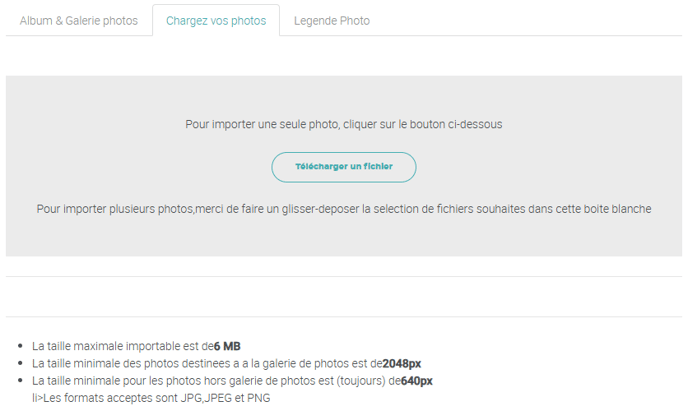Image resolution: width=688 pixels, height=420 pixels.
Task: Select the Chargez vos photos tab
Action: coord(216,20)
